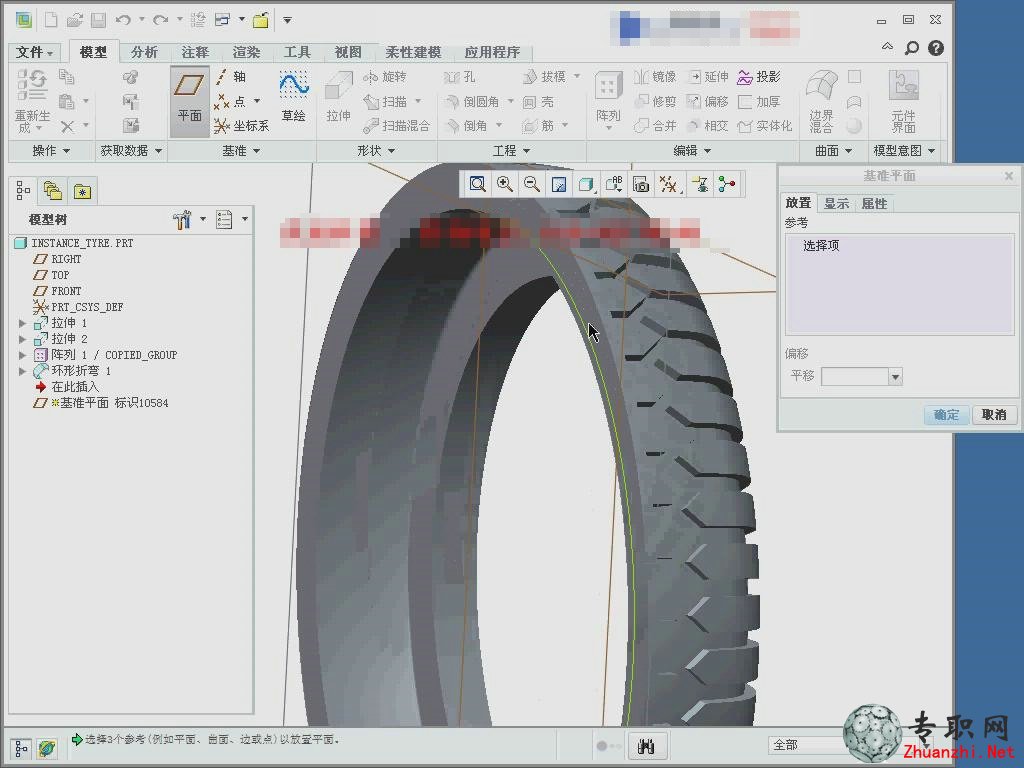1024x768 pixels.
Task: Open the 显示 tab in datum plane dialog
Action: pos(837,203)
